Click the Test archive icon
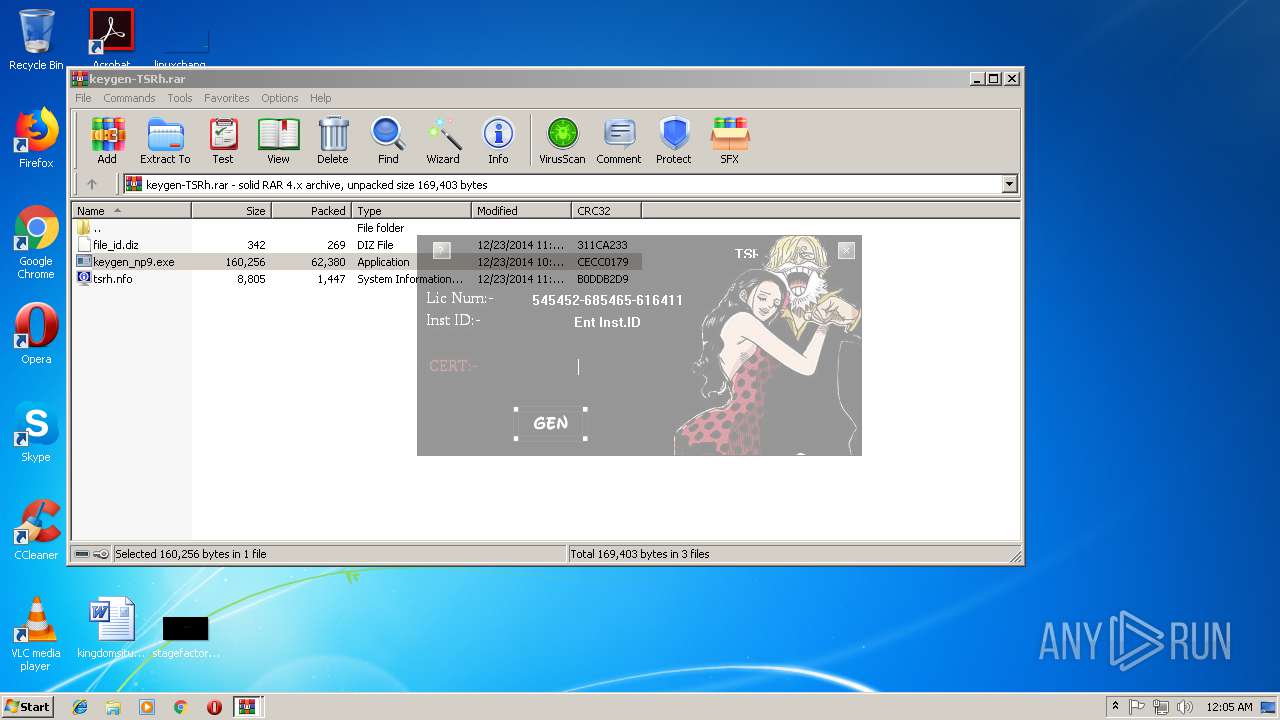The width and height of the screenshot is (1280, 720). click(x=222, y=140)
